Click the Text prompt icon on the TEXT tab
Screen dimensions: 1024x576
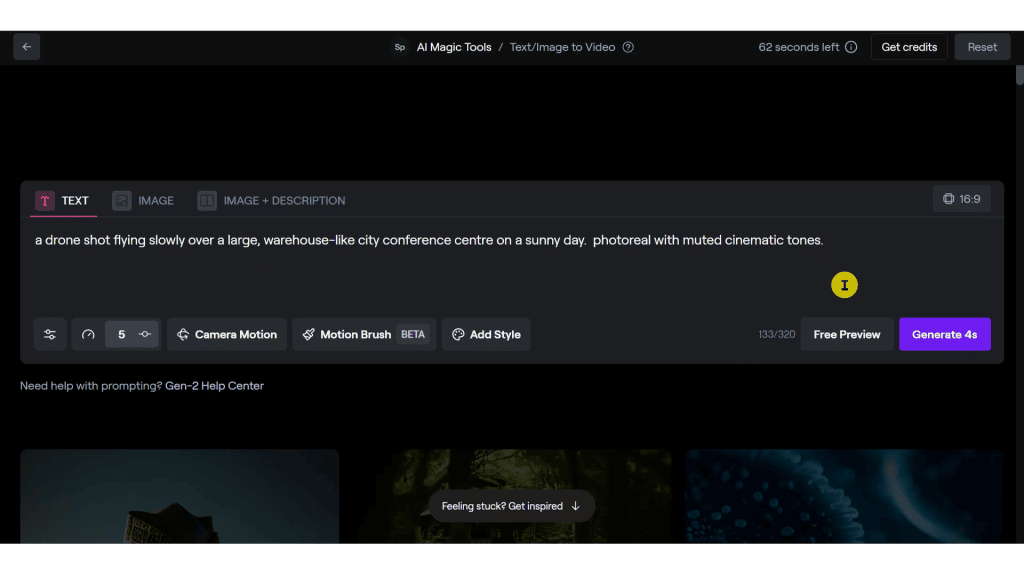[44, 200]
